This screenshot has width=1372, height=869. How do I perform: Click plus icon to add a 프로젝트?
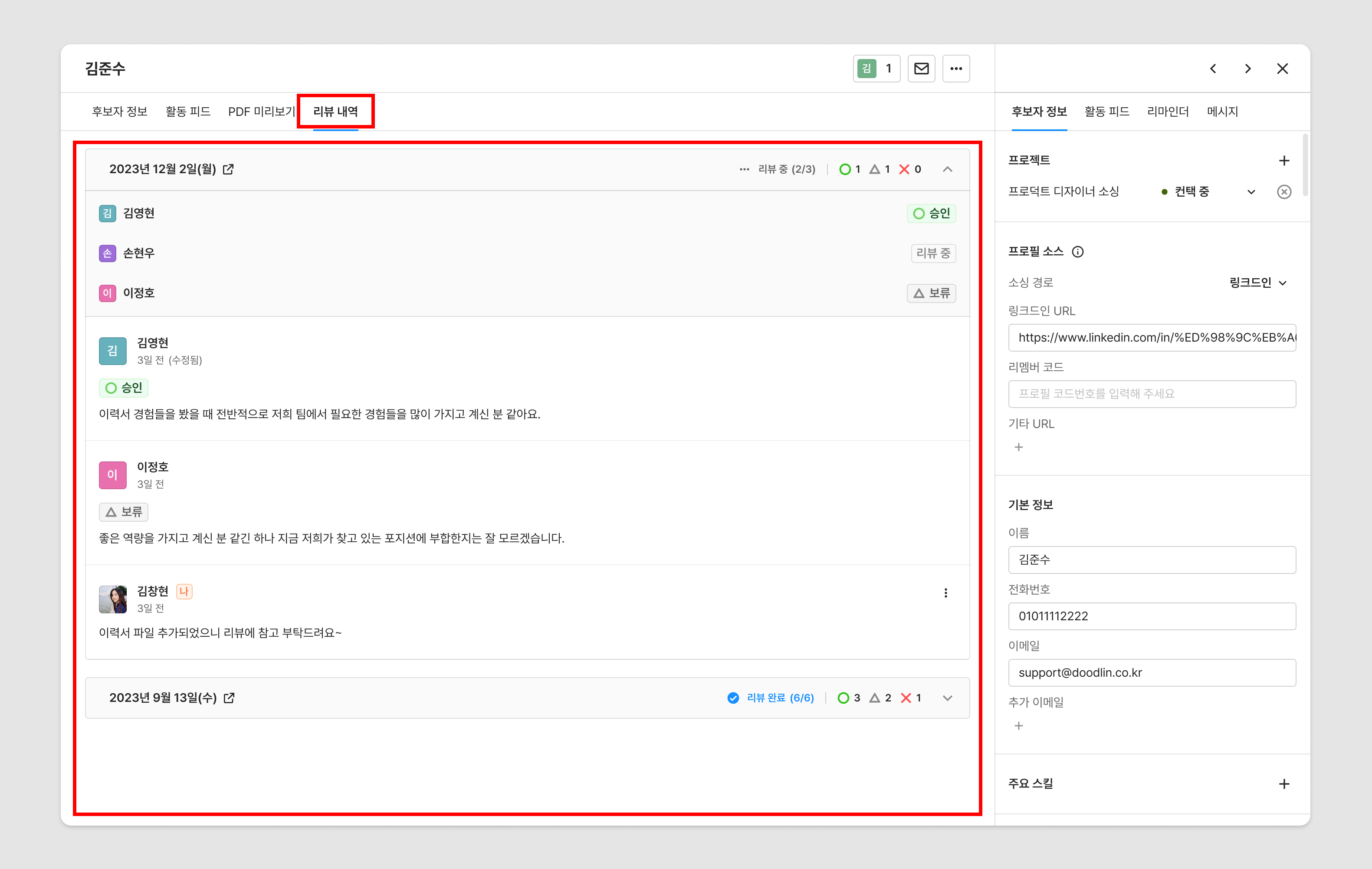(1283, 161)
